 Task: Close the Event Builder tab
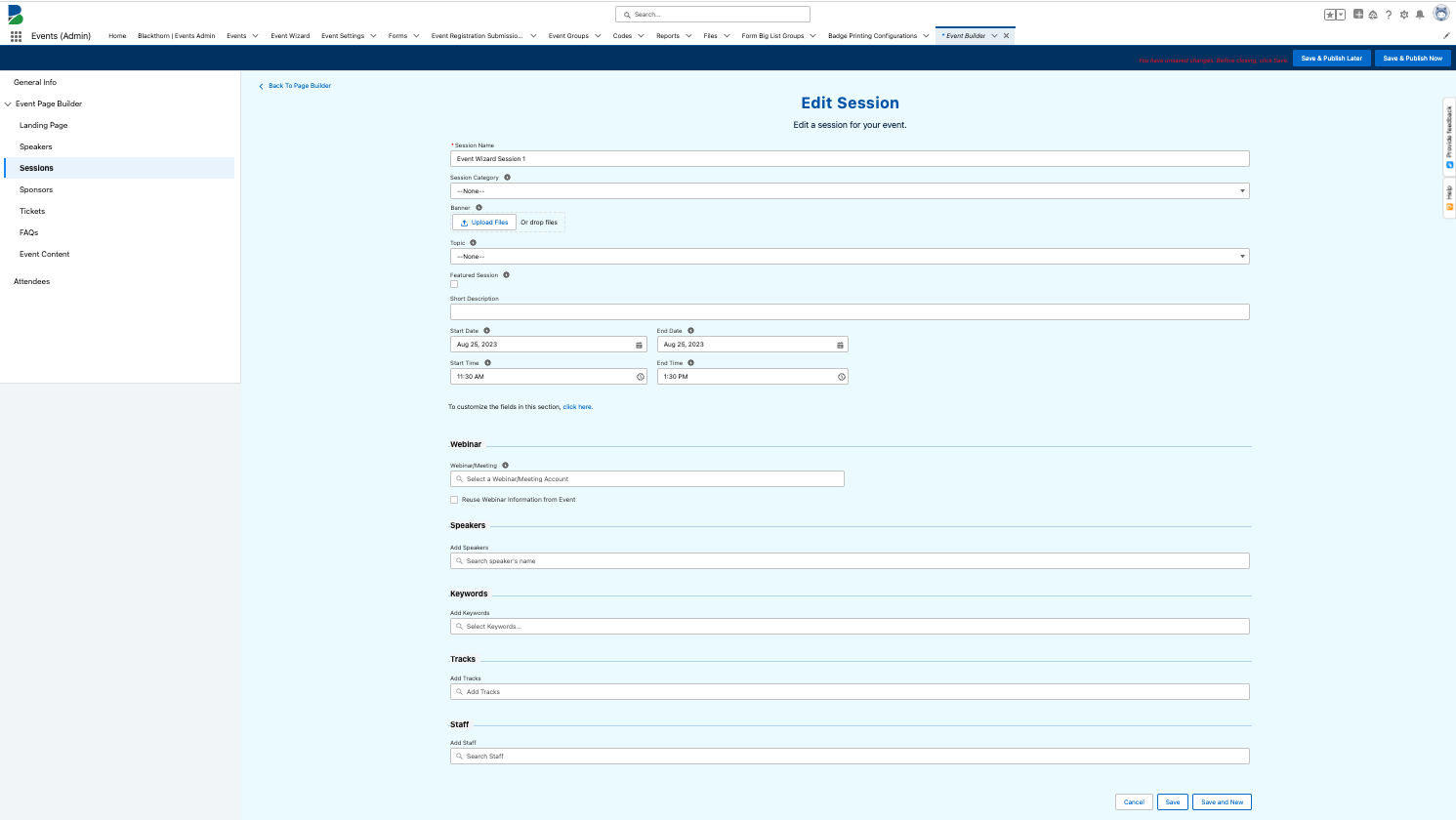coord(1007,36)
